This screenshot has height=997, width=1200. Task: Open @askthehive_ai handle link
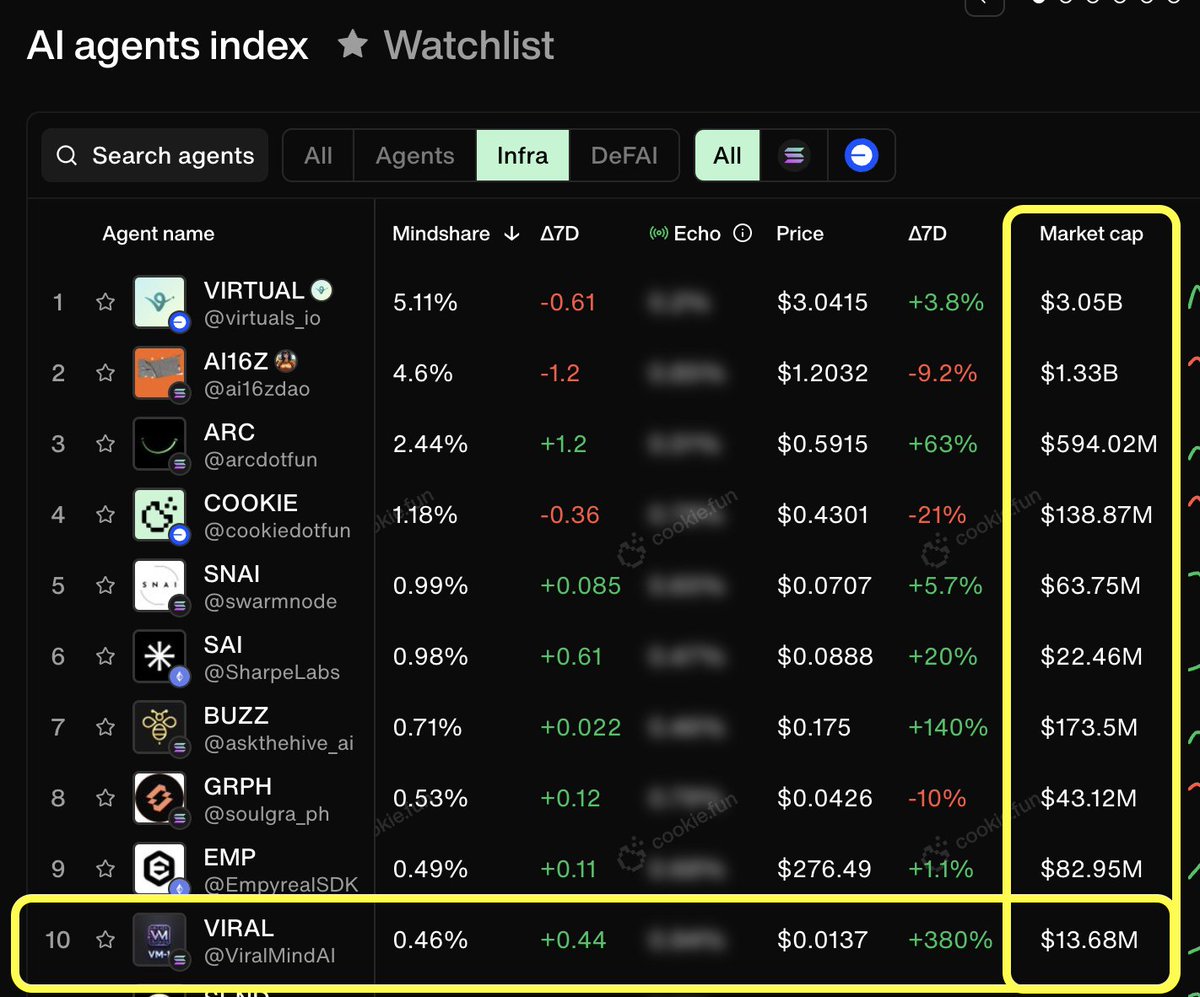[x=278, y=744]
